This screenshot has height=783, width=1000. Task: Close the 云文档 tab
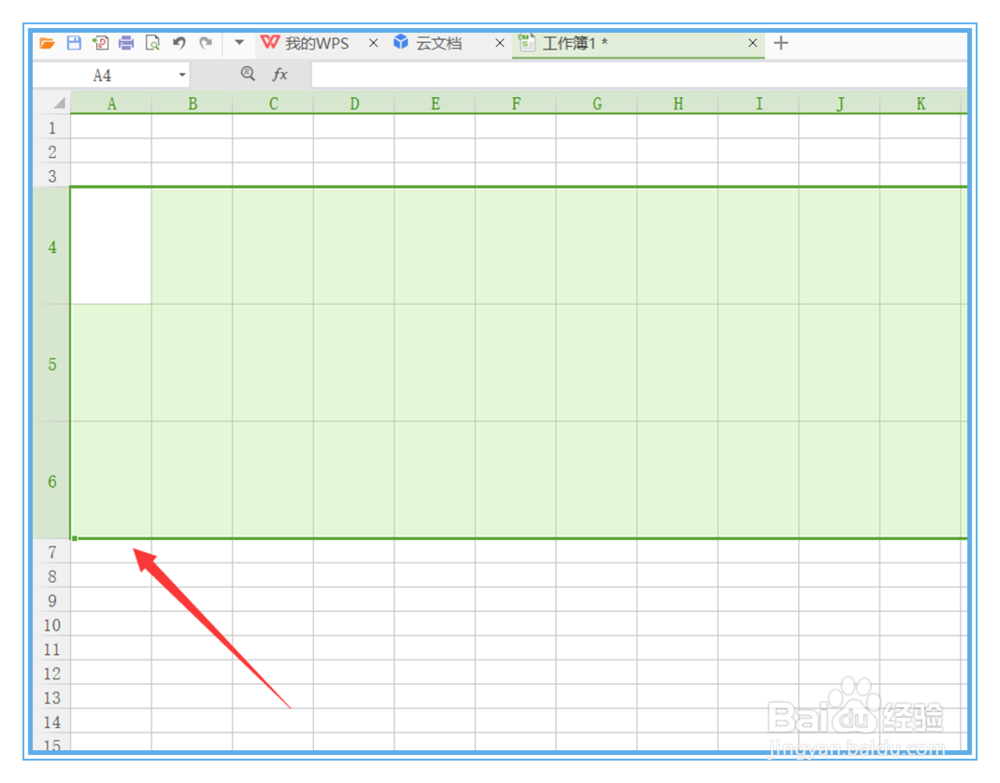(500, 43)
